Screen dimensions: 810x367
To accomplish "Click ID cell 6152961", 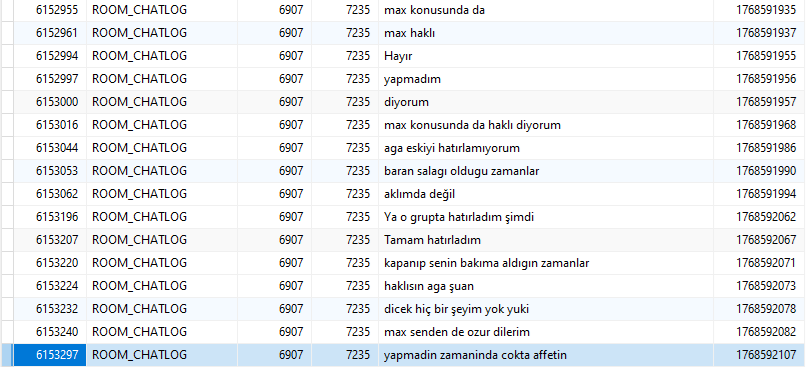I will pyautogui.click(x=50, y=33).
